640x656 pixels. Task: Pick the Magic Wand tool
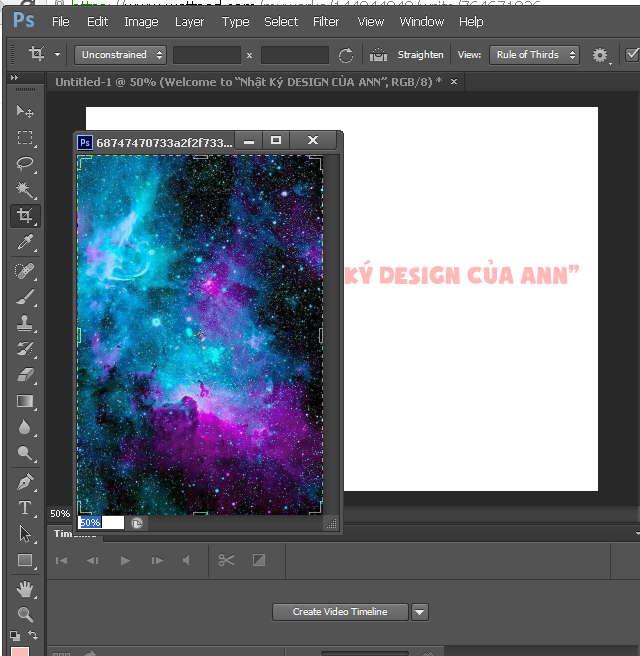point(25,190)
